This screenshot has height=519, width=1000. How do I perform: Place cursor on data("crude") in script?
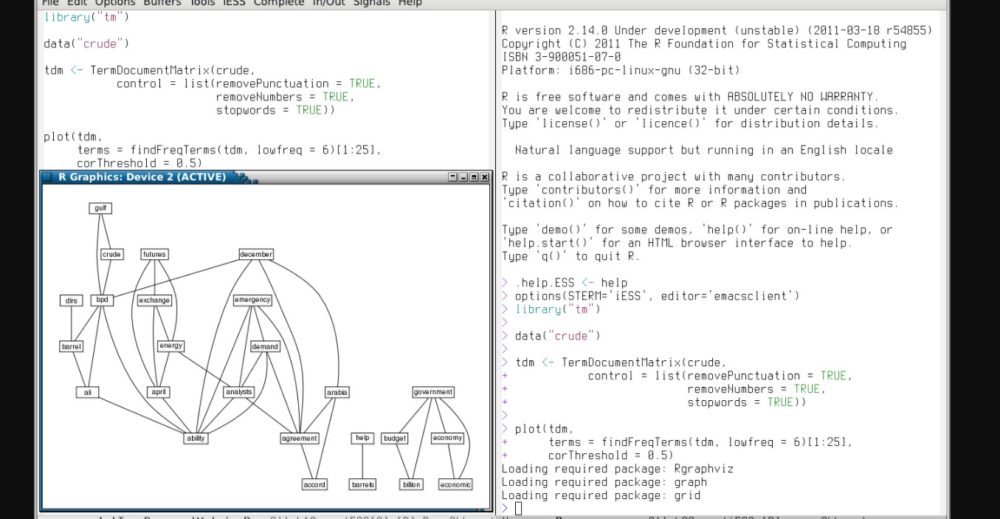[86, 44]
